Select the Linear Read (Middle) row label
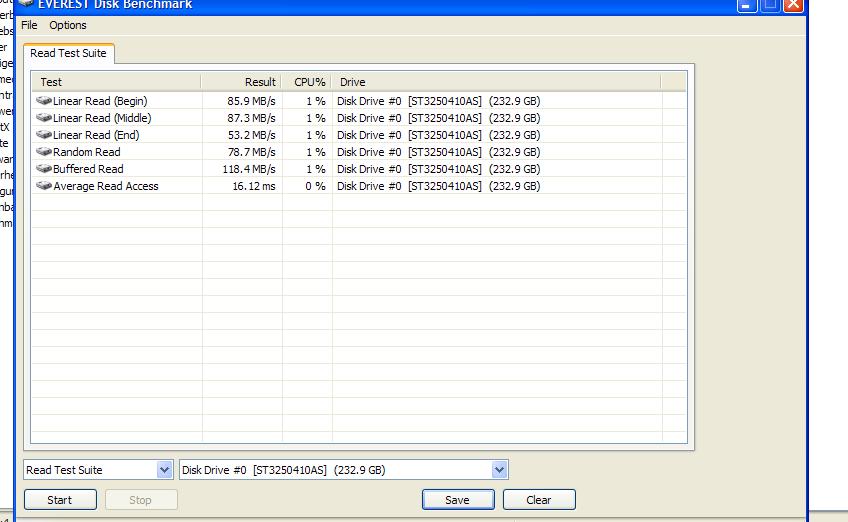Screen dimensions: 848x522 tap(102, 118)
